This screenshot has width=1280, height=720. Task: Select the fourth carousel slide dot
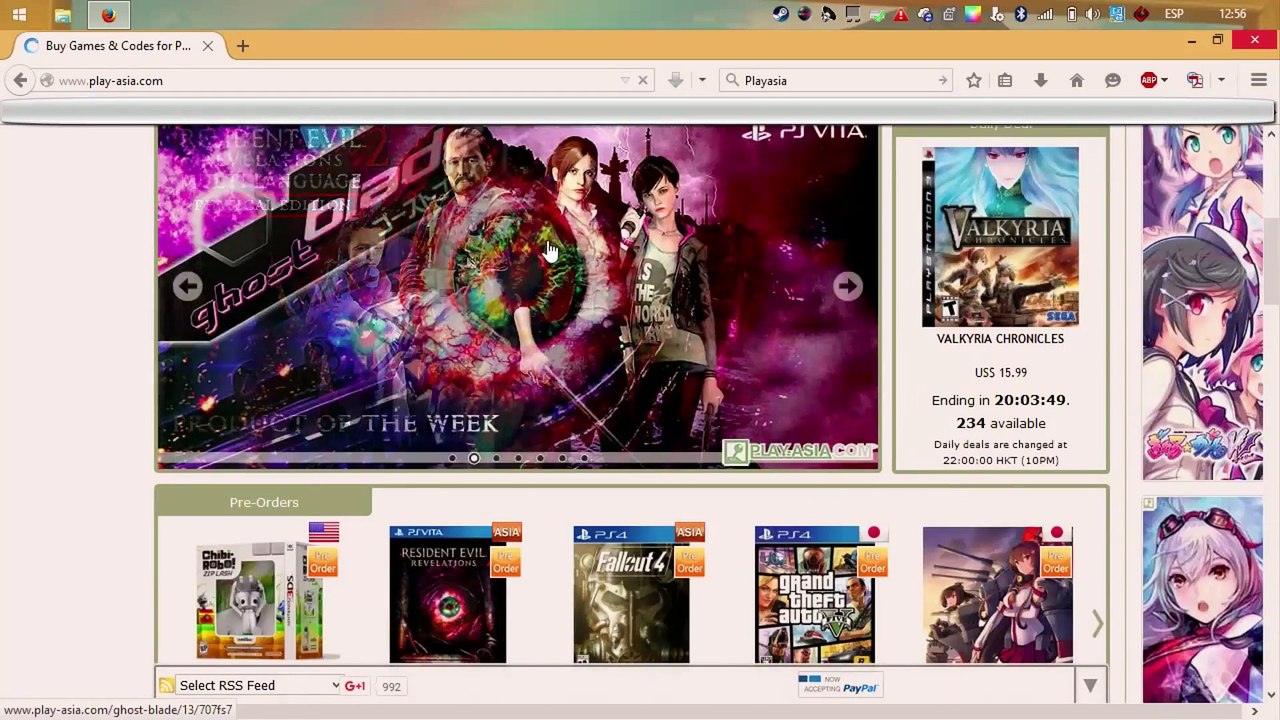pyautogui.click(x=518, y=459)
